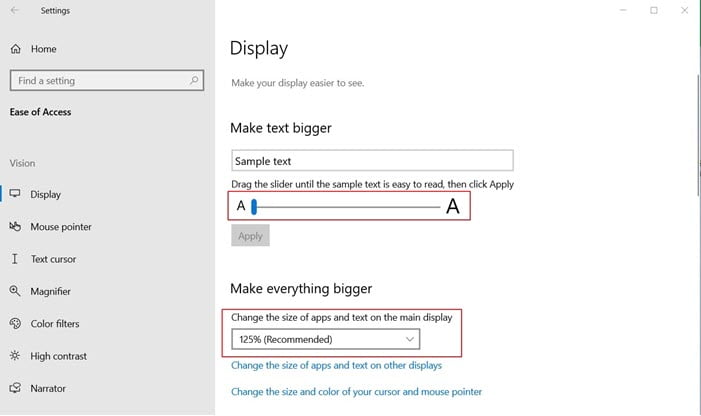Click the Display monitor icon in sidebar
The width and height of the screenshot is (701, 416).
15,194
